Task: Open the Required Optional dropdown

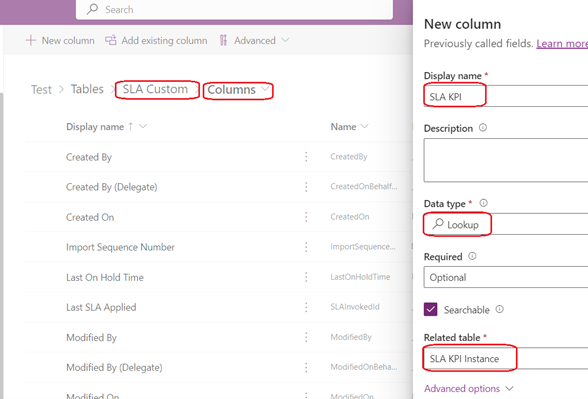Action: (506, 277)
